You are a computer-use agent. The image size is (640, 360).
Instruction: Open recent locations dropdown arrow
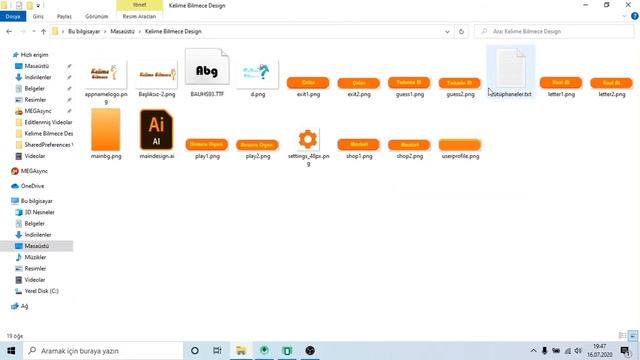coord(33,31)
